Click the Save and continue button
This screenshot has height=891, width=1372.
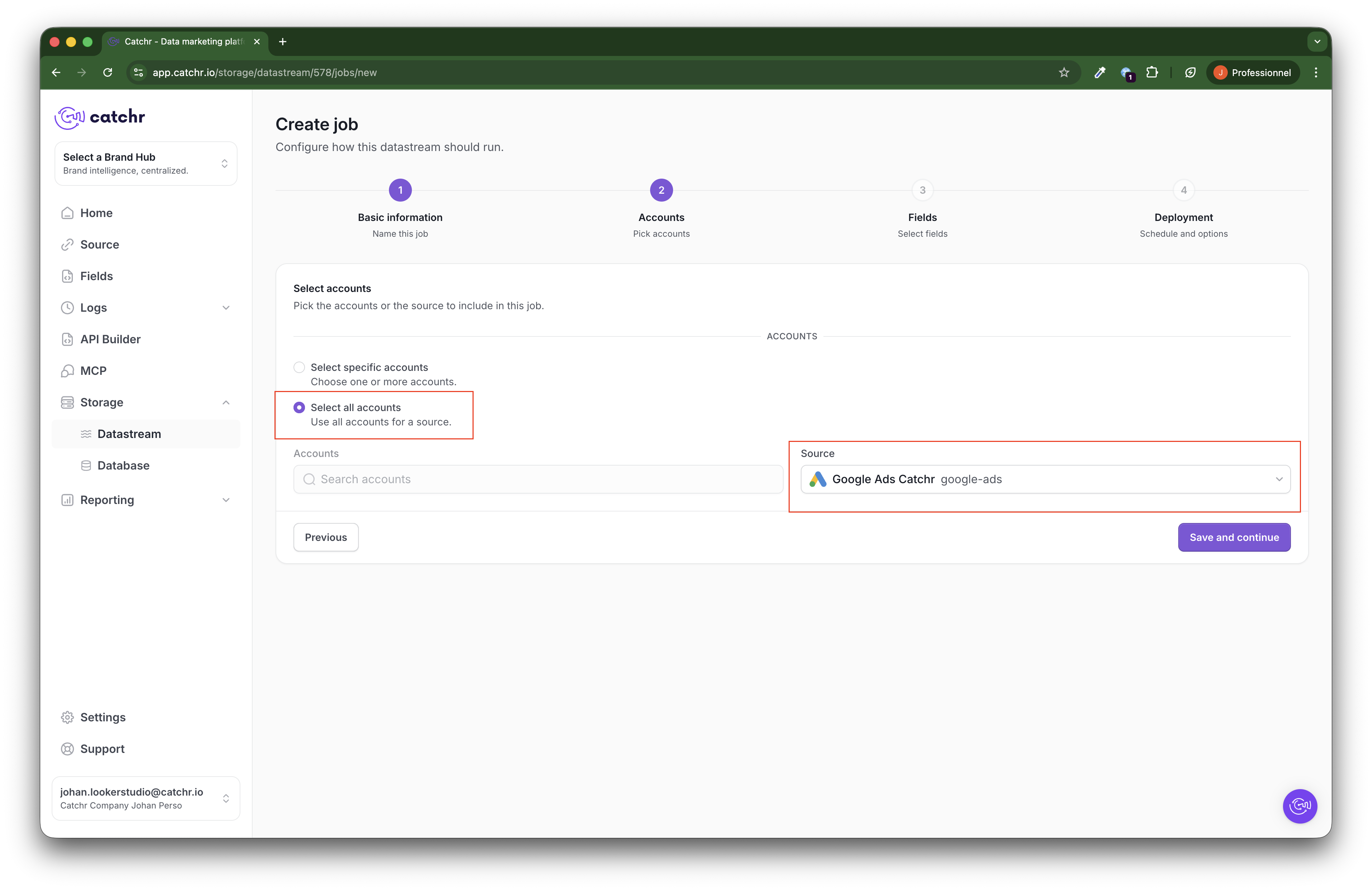(1234, 537)
